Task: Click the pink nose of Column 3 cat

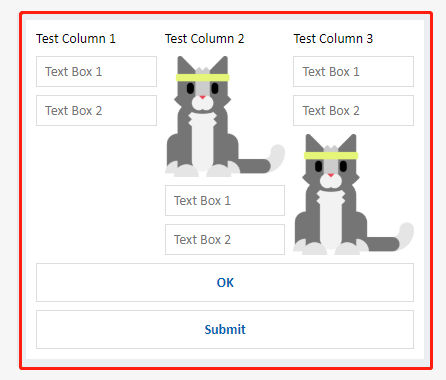Action: coord(331,175)
